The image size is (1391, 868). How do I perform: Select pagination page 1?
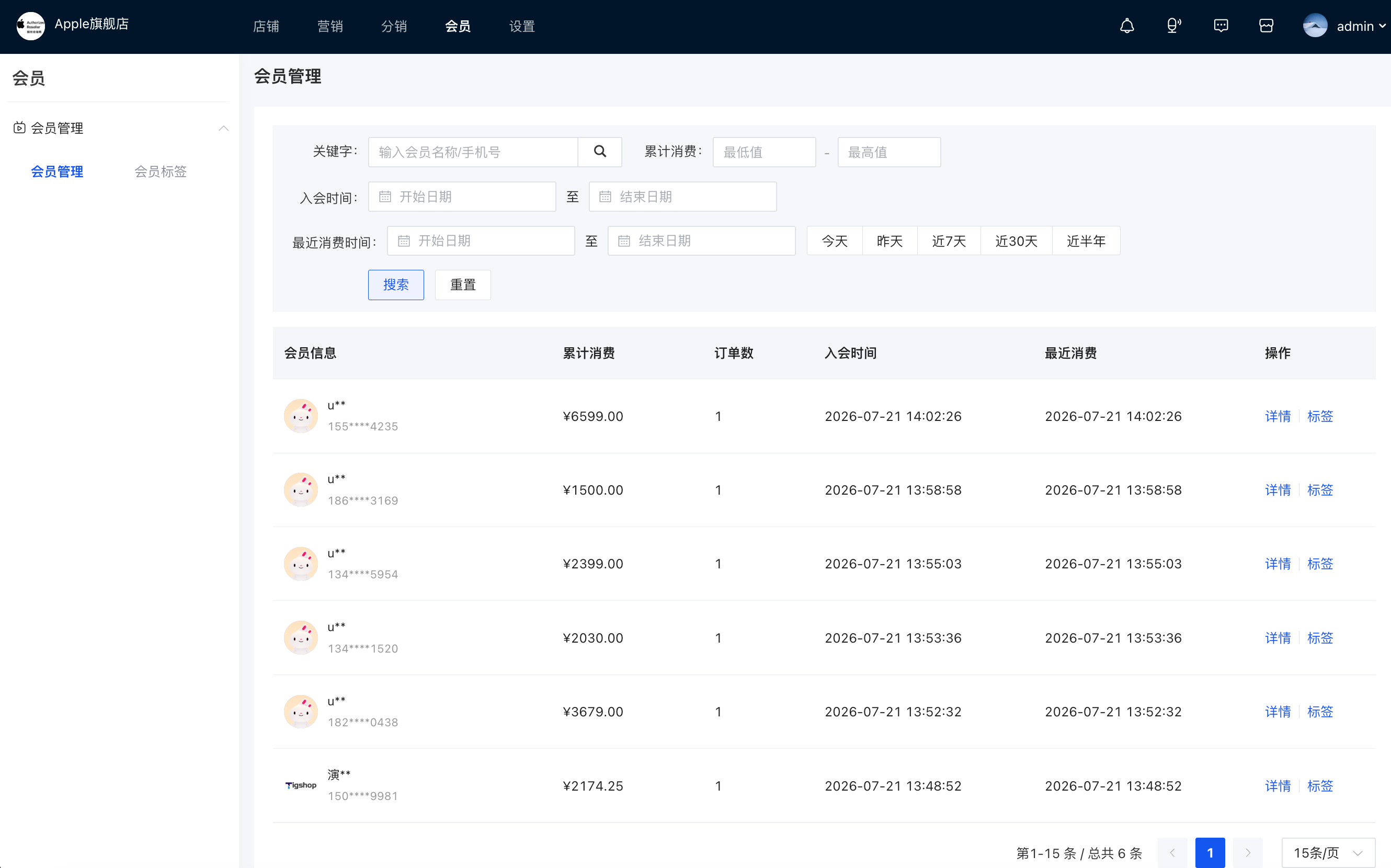1210,852
